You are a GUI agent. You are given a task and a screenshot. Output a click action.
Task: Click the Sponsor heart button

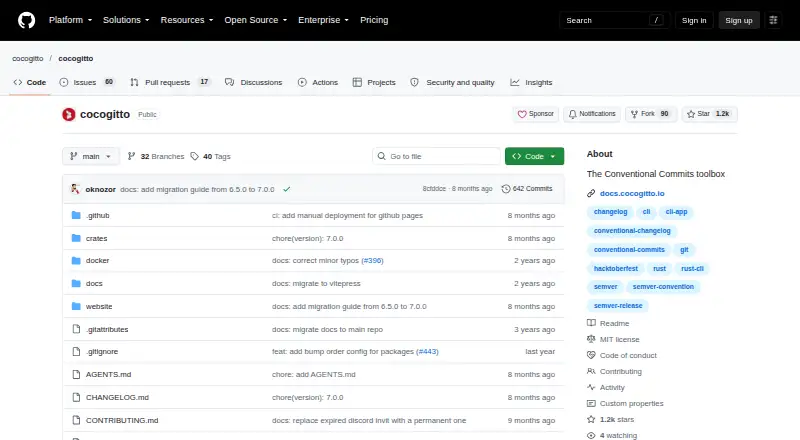click(536, 114)
